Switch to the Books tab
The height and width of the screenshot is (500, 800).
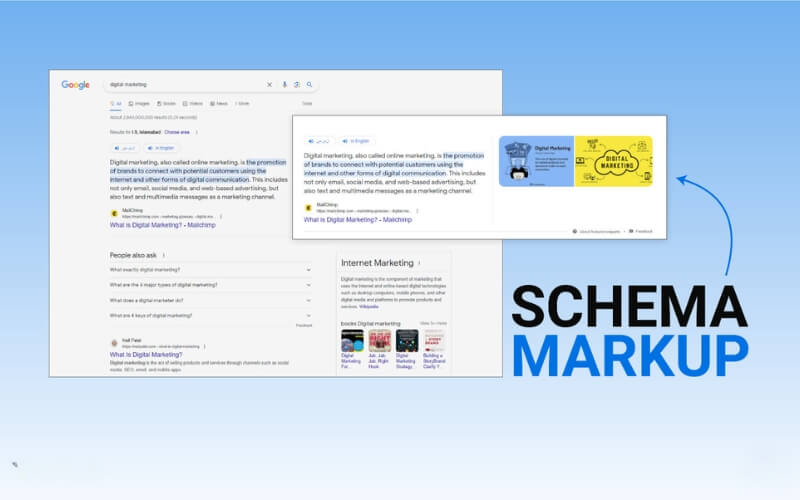[x=166, y=104]
